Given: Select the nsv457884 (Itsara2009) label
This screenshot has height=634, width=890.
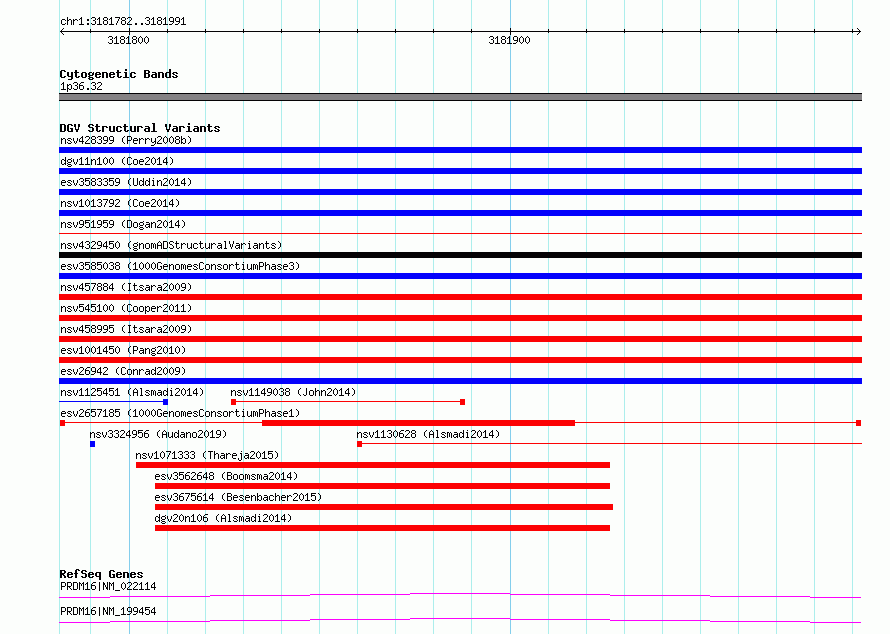Looking at the screenshot, I should click(126, 287).
